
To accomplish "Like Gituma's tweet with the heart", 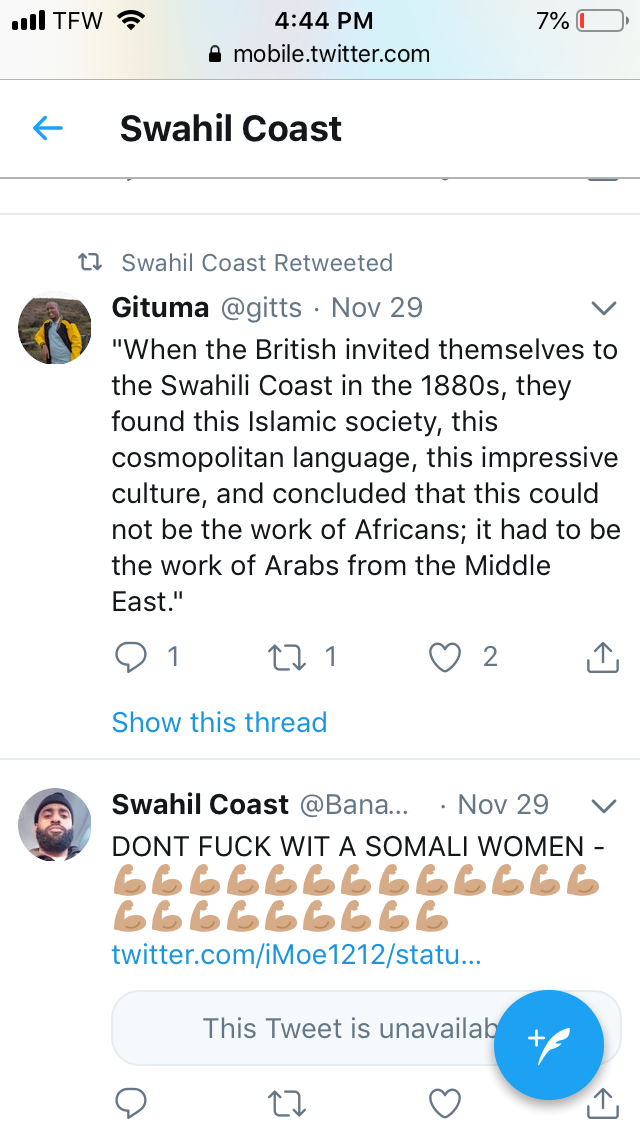I will [x=445, y=657].
